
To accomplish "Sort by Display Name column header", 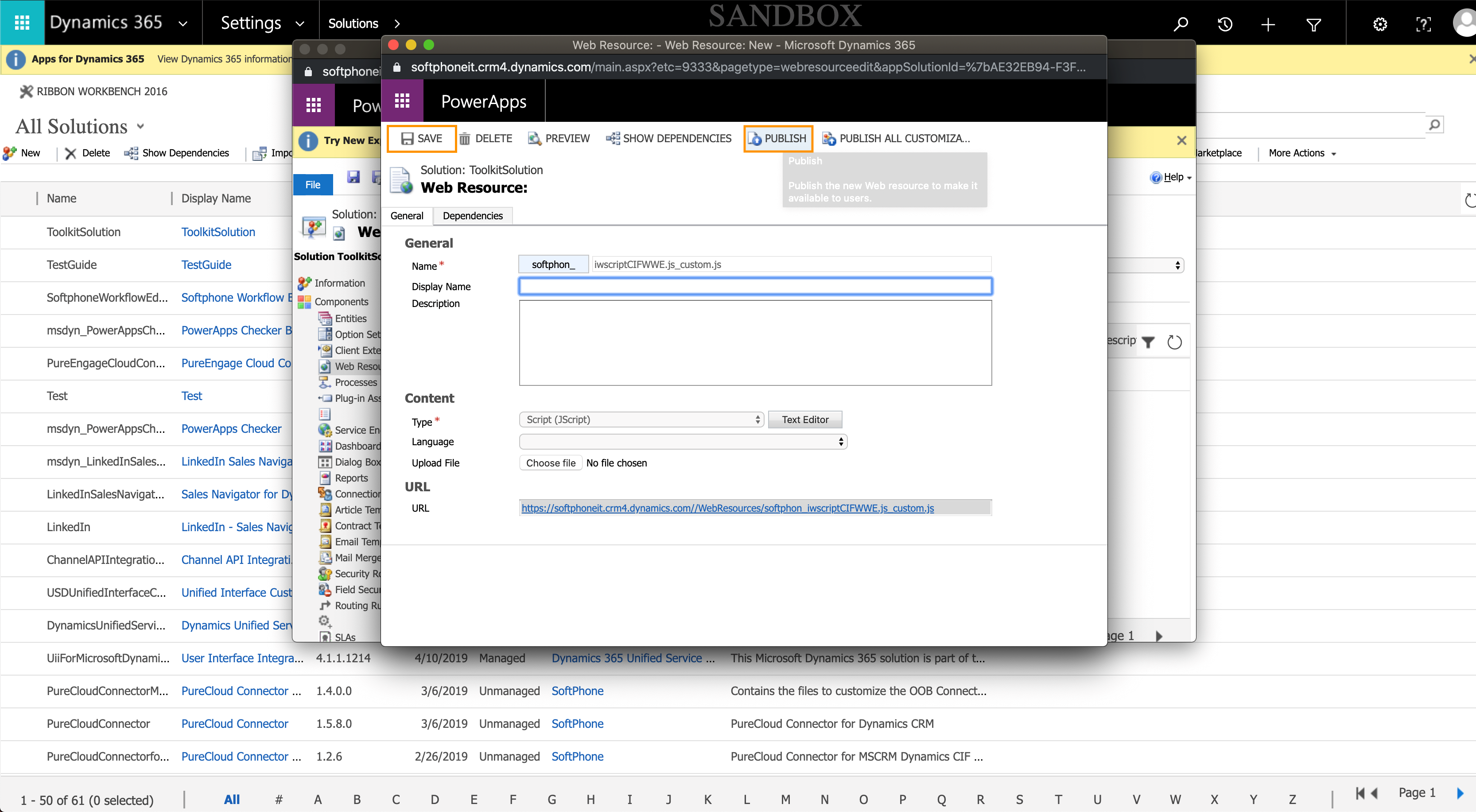I will [x=216, y=198].
